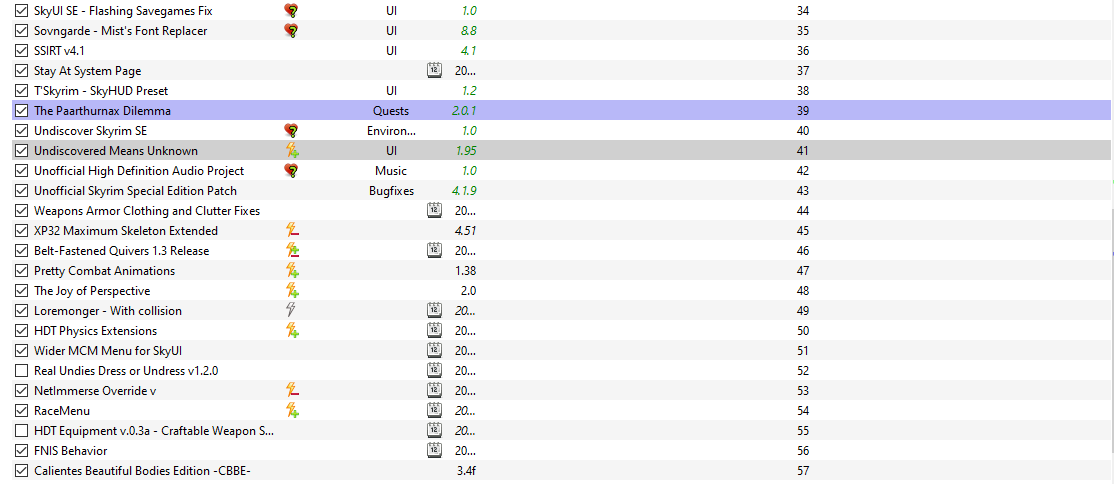Viewport: 1114px width, 484px height.
Task: Click calendar icon on RaceMenu row
Action: [435, 410]
